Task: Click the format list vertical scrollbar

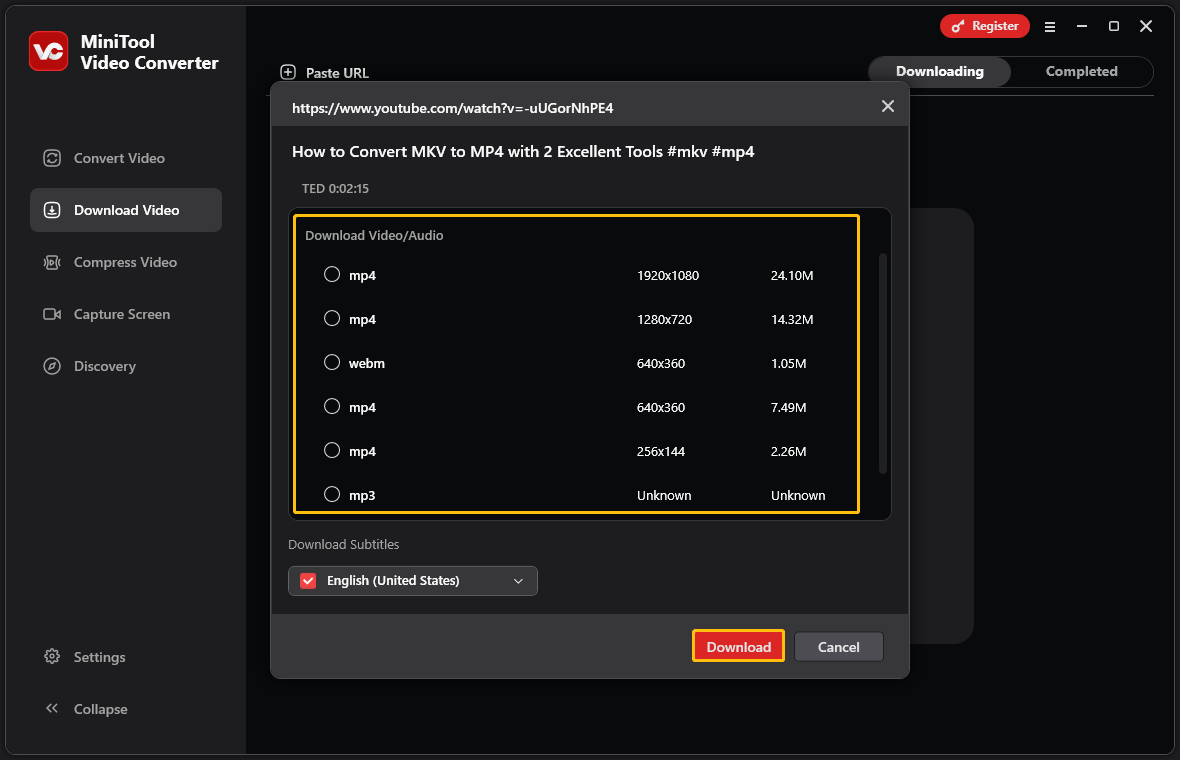Action: click(883, 363)
